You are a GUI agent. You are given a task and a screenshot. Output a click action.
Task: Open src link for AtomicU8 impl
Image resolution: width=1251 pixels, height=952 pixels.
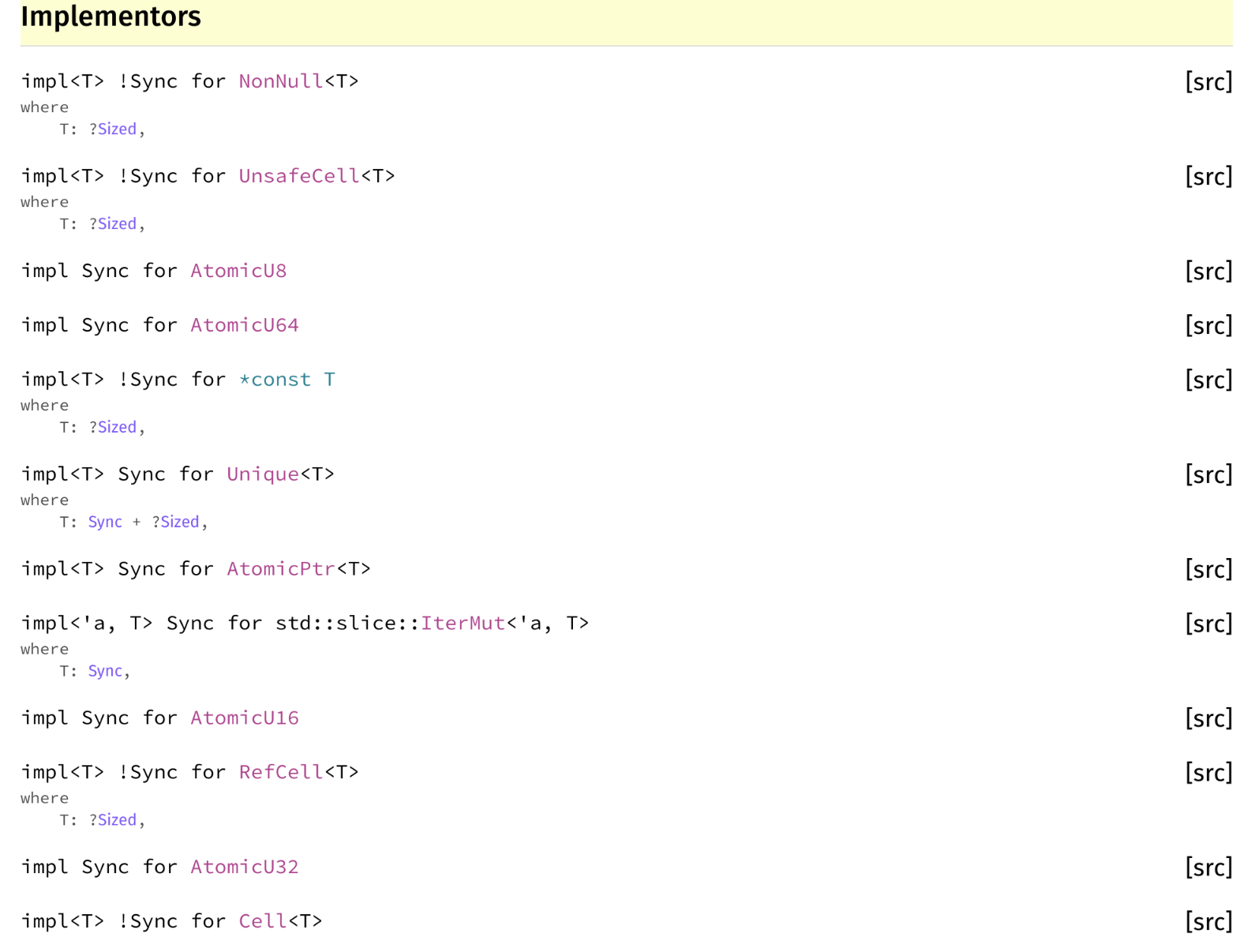tap(1208, 272)
